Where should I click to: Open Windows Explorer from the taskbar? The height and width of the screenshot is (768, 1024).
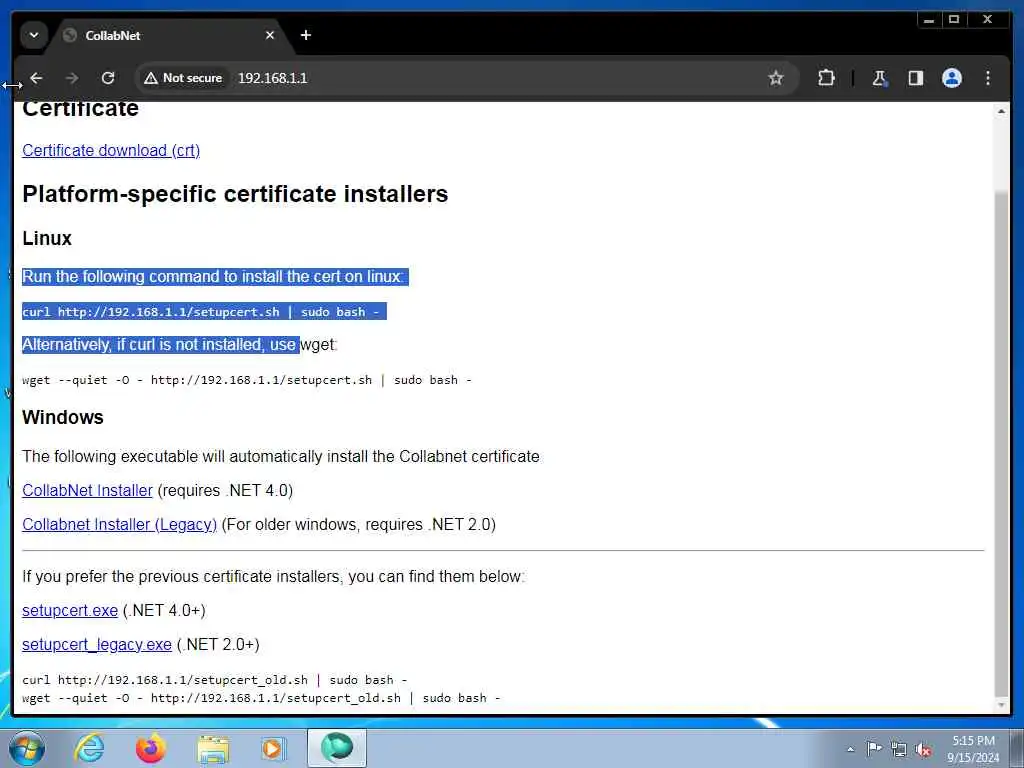[213, 748]
